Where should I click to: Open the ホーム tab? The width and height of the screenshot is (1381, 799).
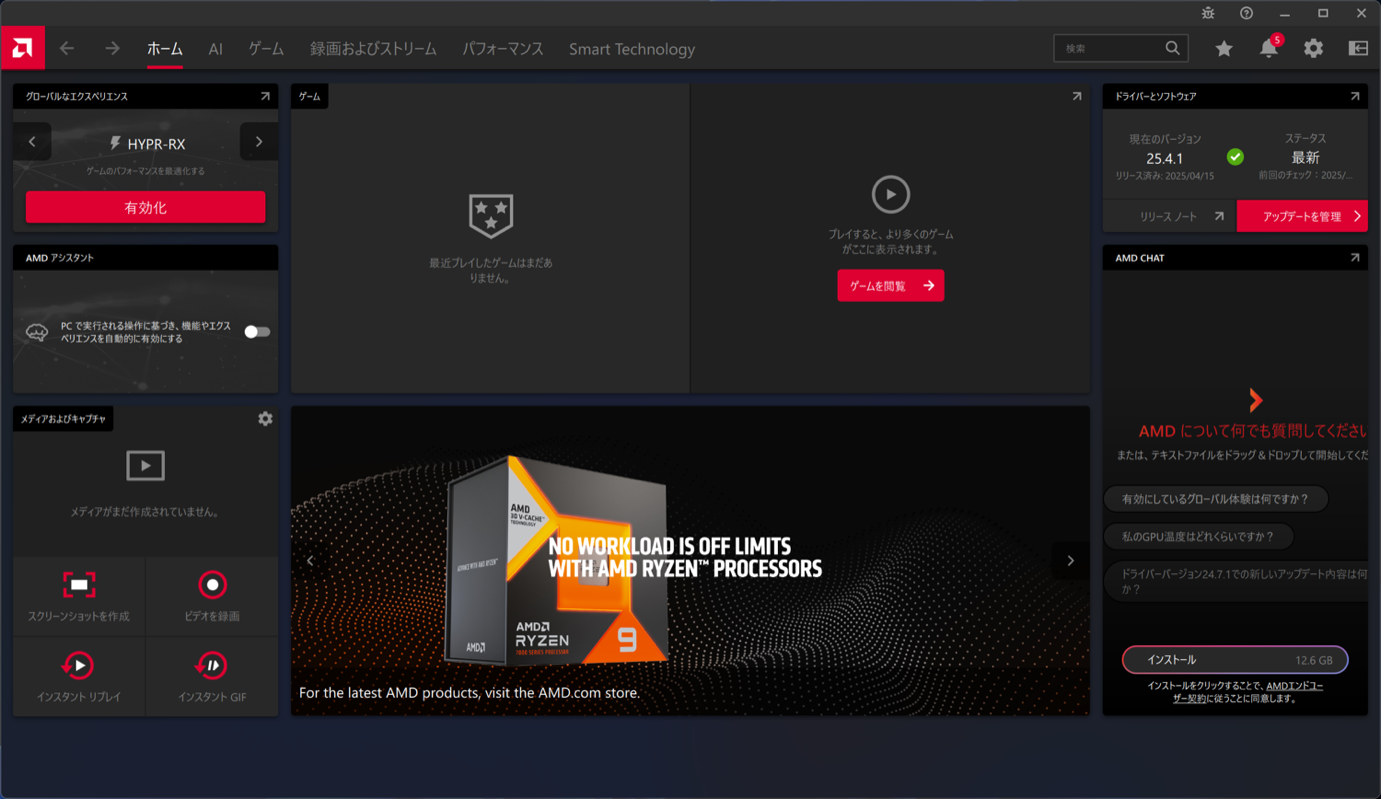click(165, 49)
